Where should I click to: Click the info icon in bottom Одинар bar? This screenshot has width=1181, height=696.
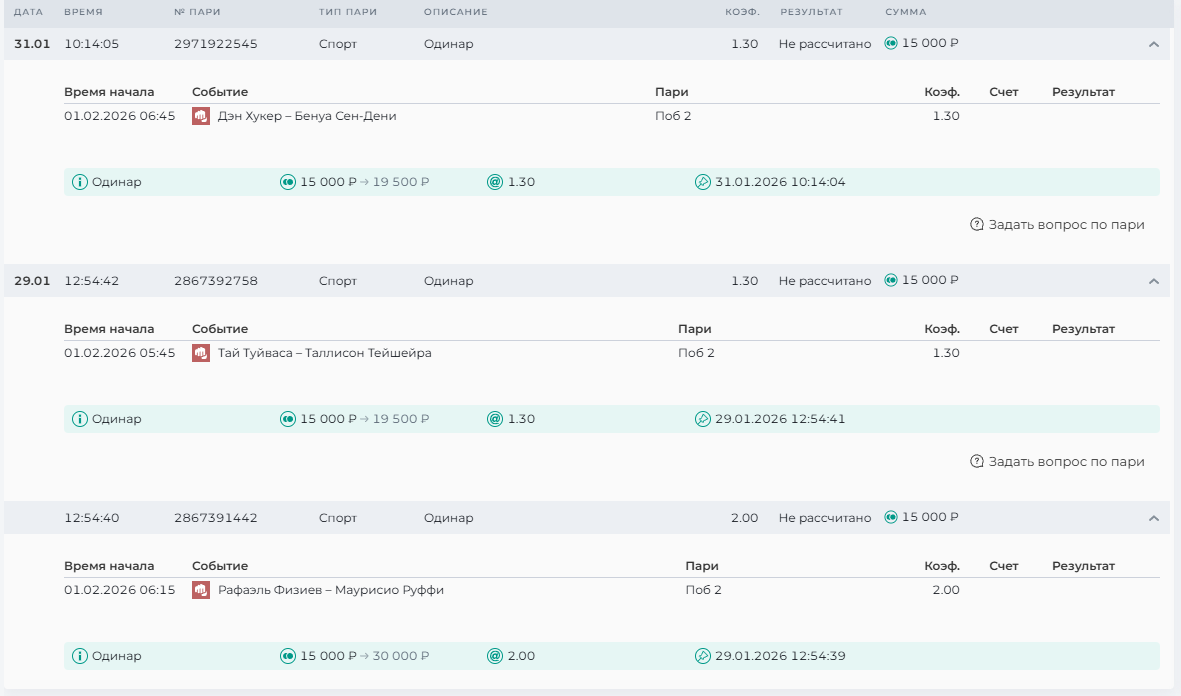(80, 656)
